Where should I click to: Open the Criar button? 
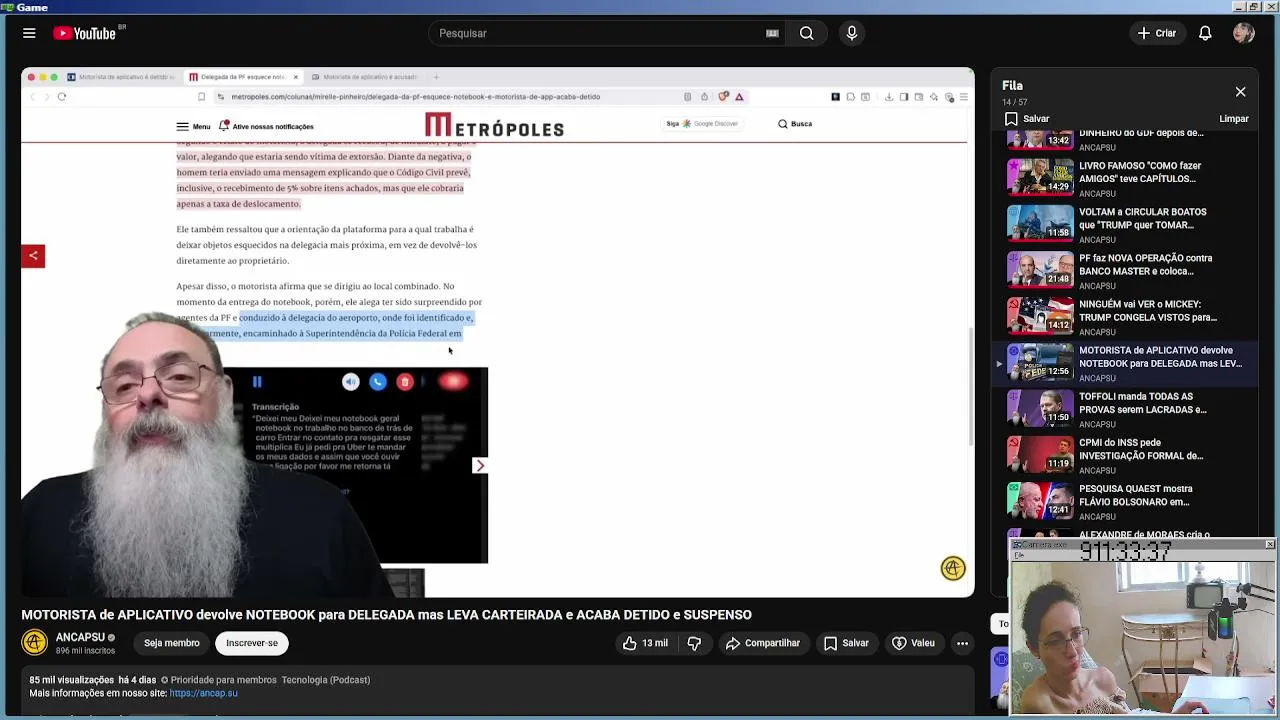point(1157,33)
